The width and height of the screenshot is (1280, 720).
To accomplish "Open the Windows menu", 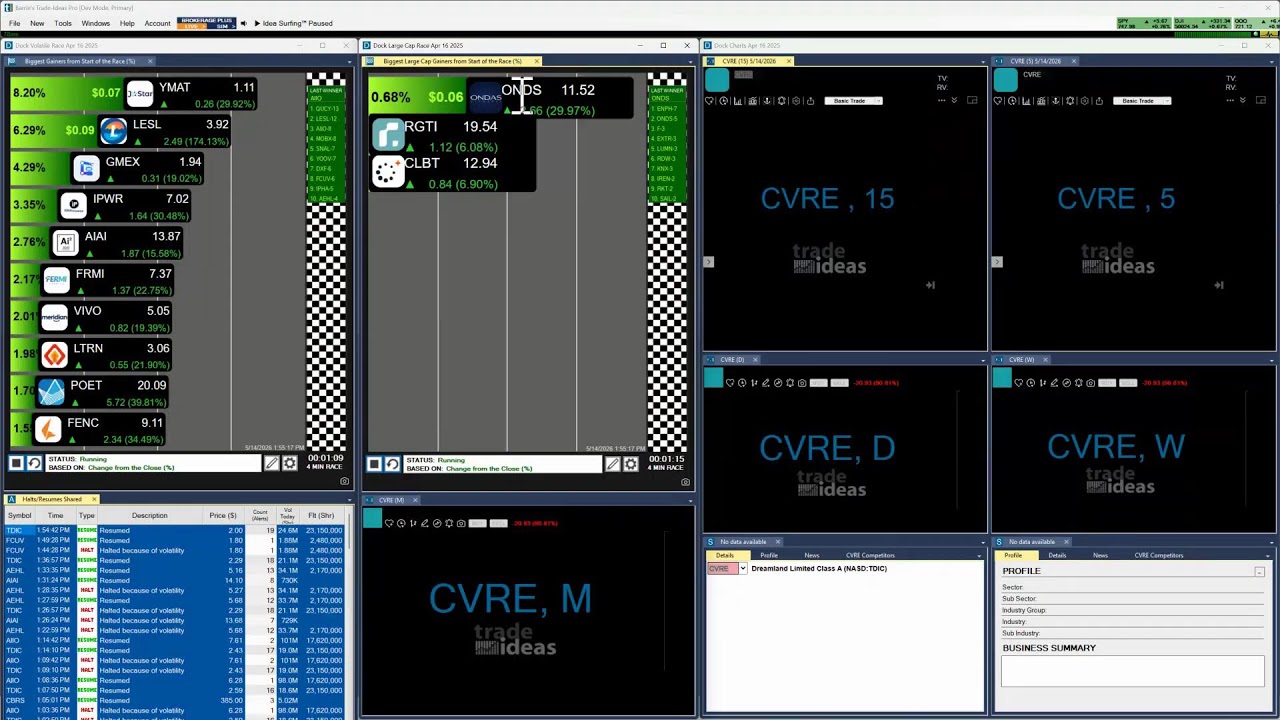I will (x=96, y=23).
